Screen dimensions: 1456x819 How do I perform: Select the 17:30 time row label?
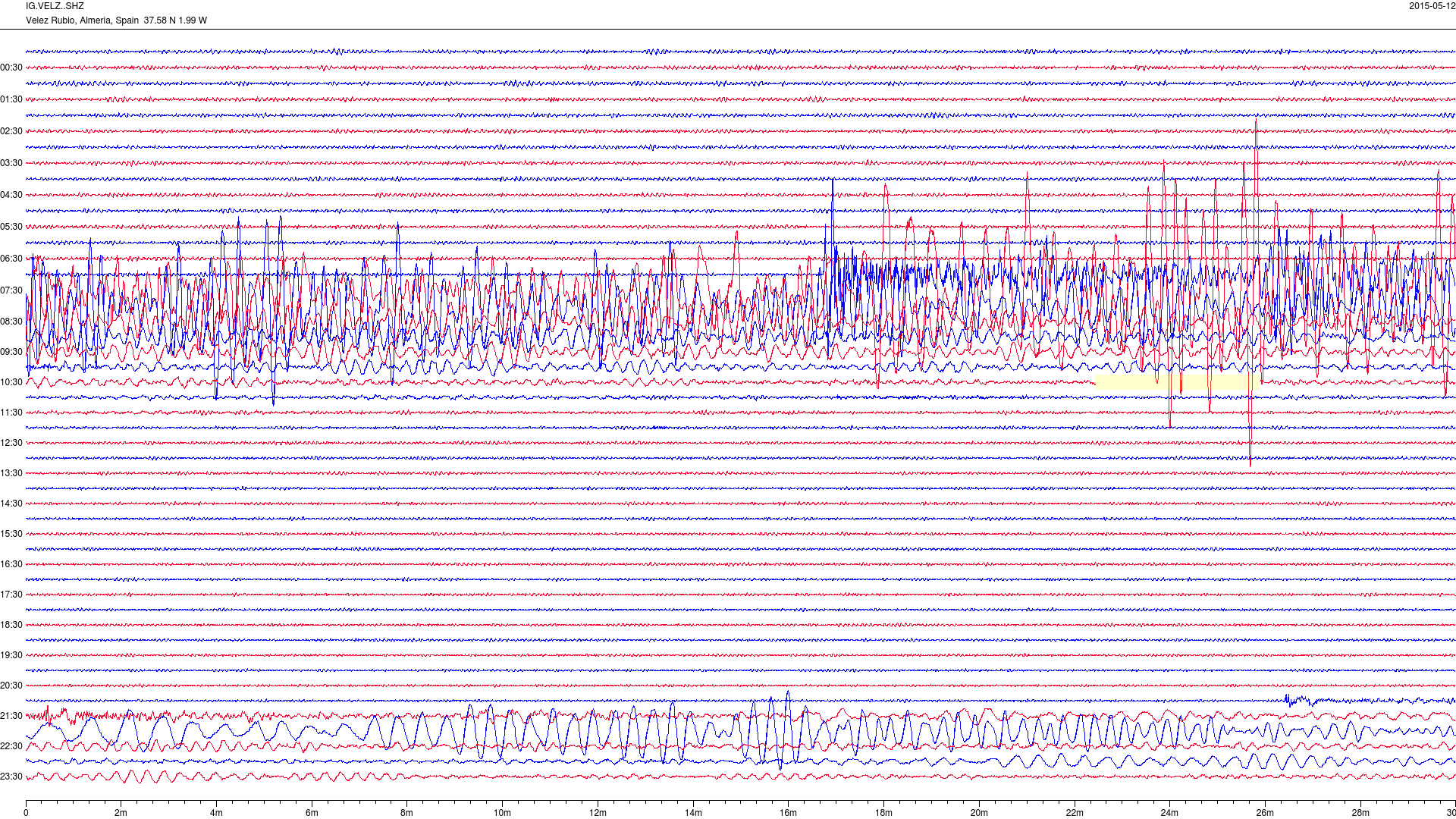click(x=11, y=595)
